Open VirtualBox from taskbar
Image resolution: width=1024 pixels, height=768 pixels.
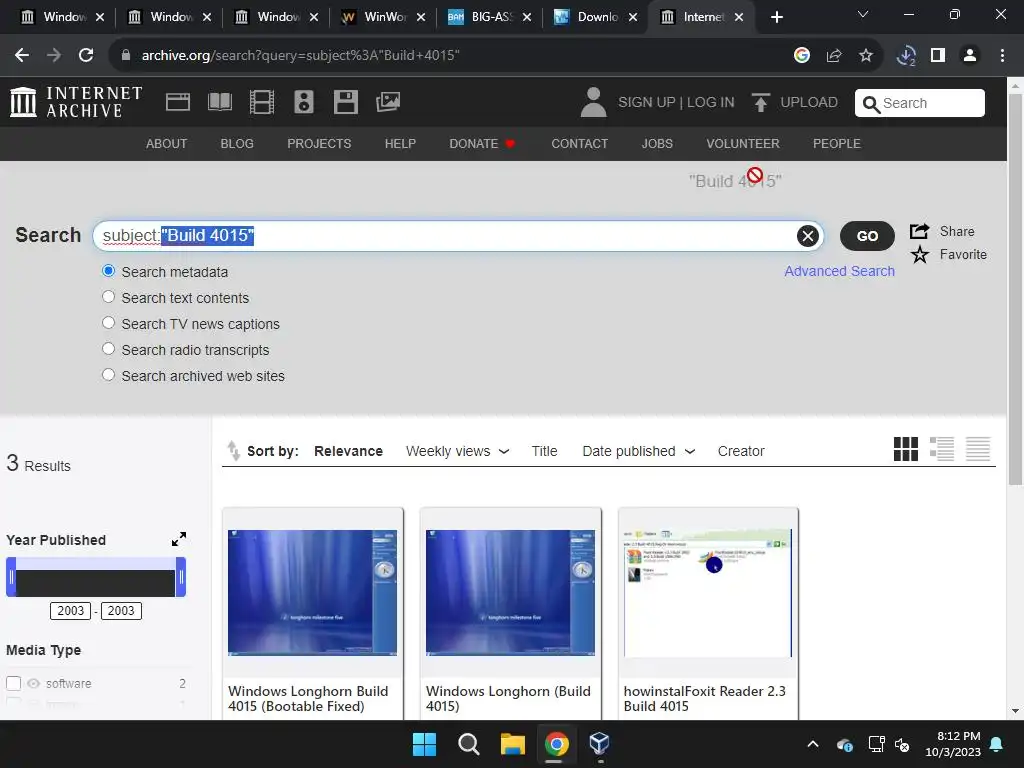(599, 744)
